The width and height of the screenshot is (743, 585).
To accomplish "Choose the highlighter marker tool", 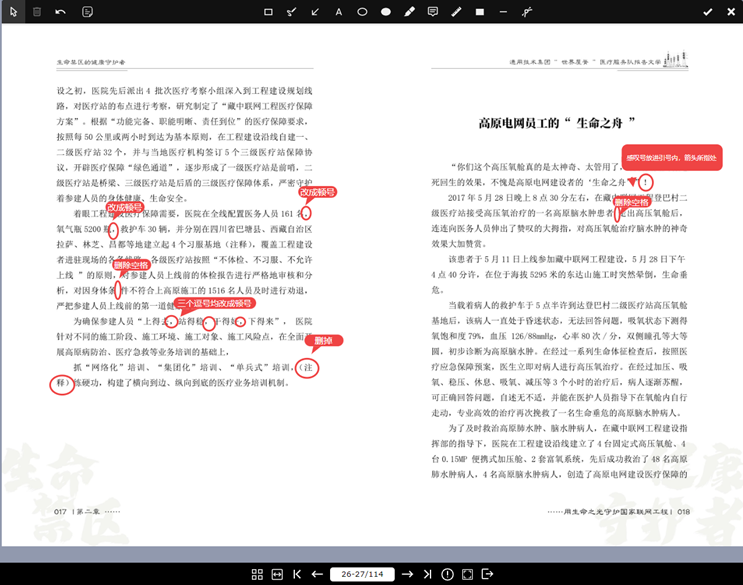I will click(x=409, y=12).
